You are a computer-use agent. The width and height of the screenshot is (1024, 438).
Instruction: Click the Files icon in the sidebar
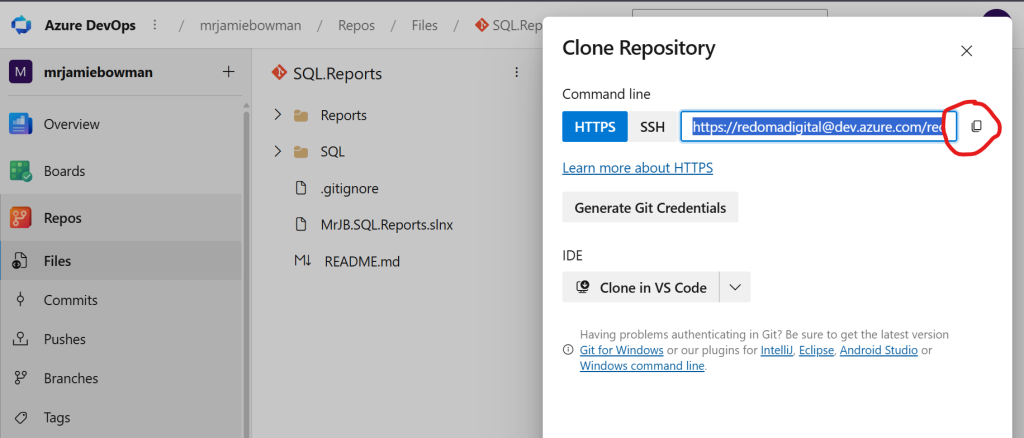[x=20, y=261]
